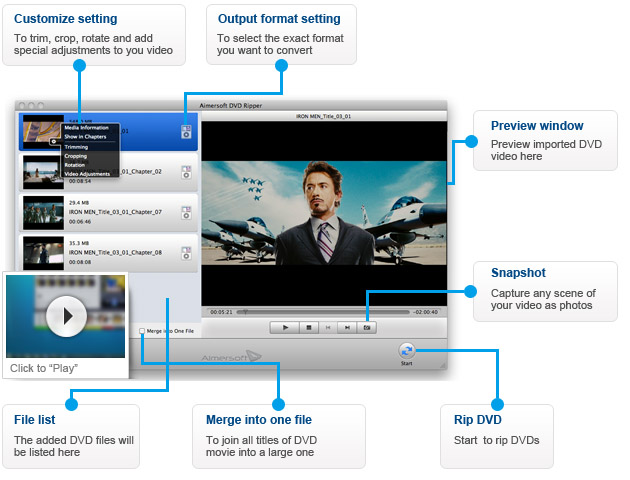The width and height of the screenshot is (630, 480).
Task: Click the round play button on video tutorial thumbnail
Action: coord(66,317)
